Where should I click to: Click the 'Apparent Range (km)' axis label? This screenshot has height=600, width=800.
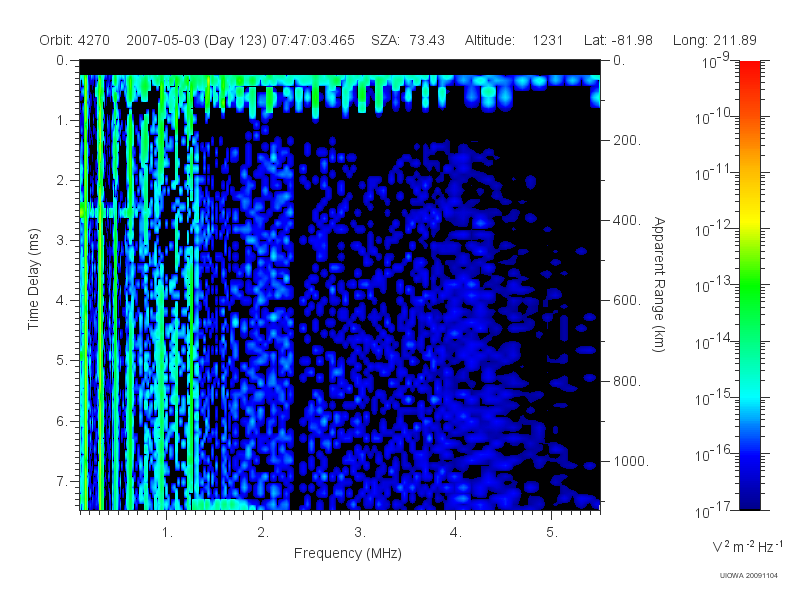(659, 285)
